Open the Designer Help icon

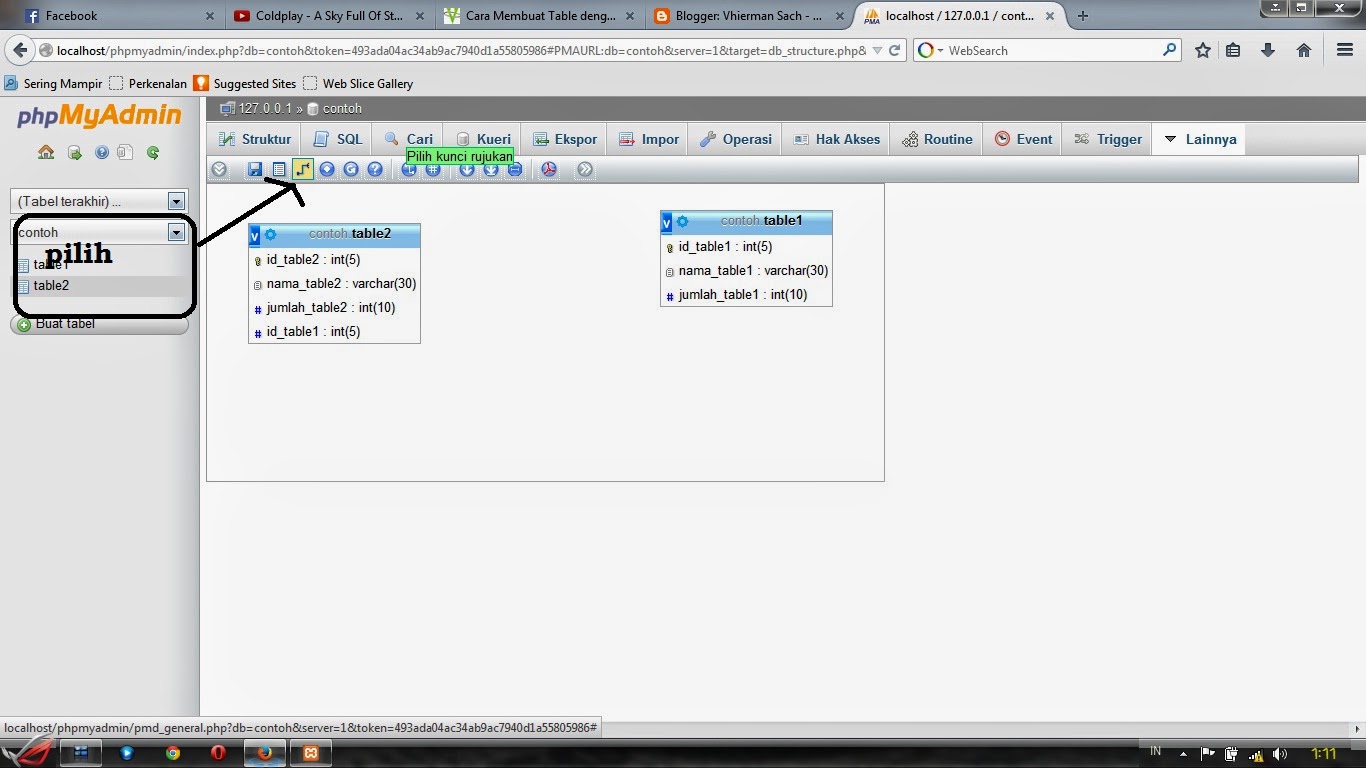pos(375,169)
